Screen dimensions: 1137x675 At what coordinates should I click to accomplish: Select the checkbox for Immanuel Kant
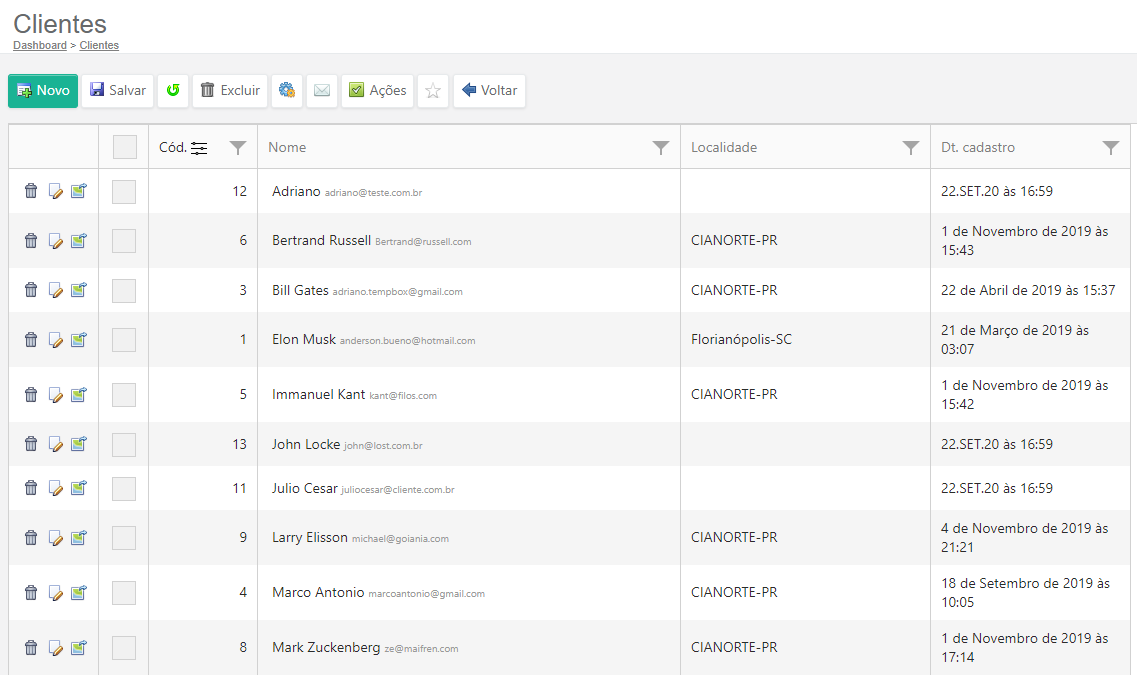(124, 394)
